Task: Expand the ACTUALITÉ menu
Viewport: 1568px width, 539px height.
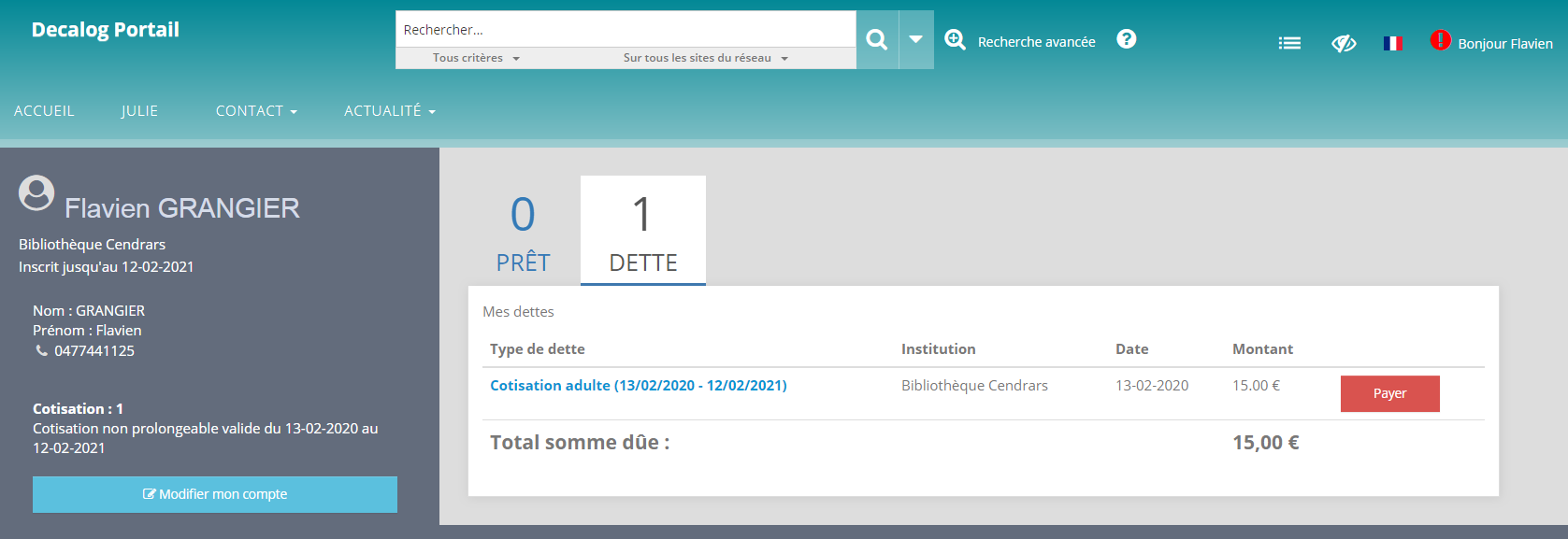Action: pyautogui.click(x=390, y=111)
